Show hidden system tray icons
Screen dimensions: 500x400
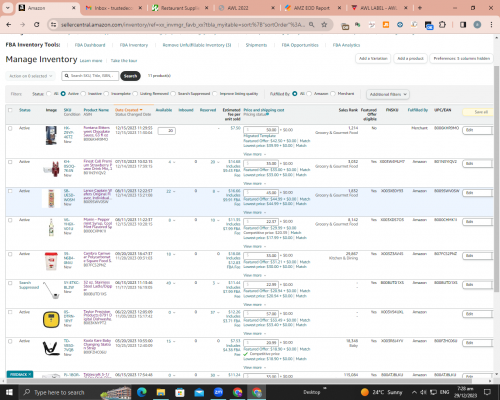click(x=414, y=392)
